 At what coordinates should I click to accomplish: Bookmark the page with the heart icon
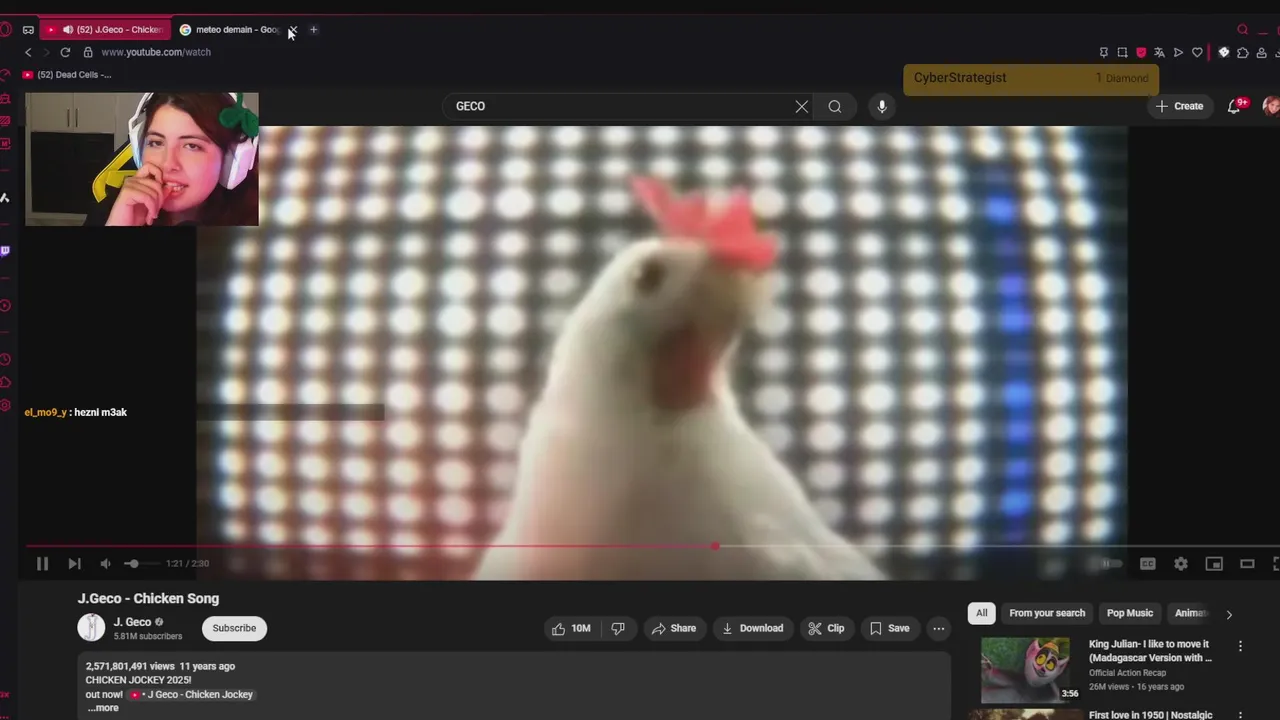(x=1197, y=52)
